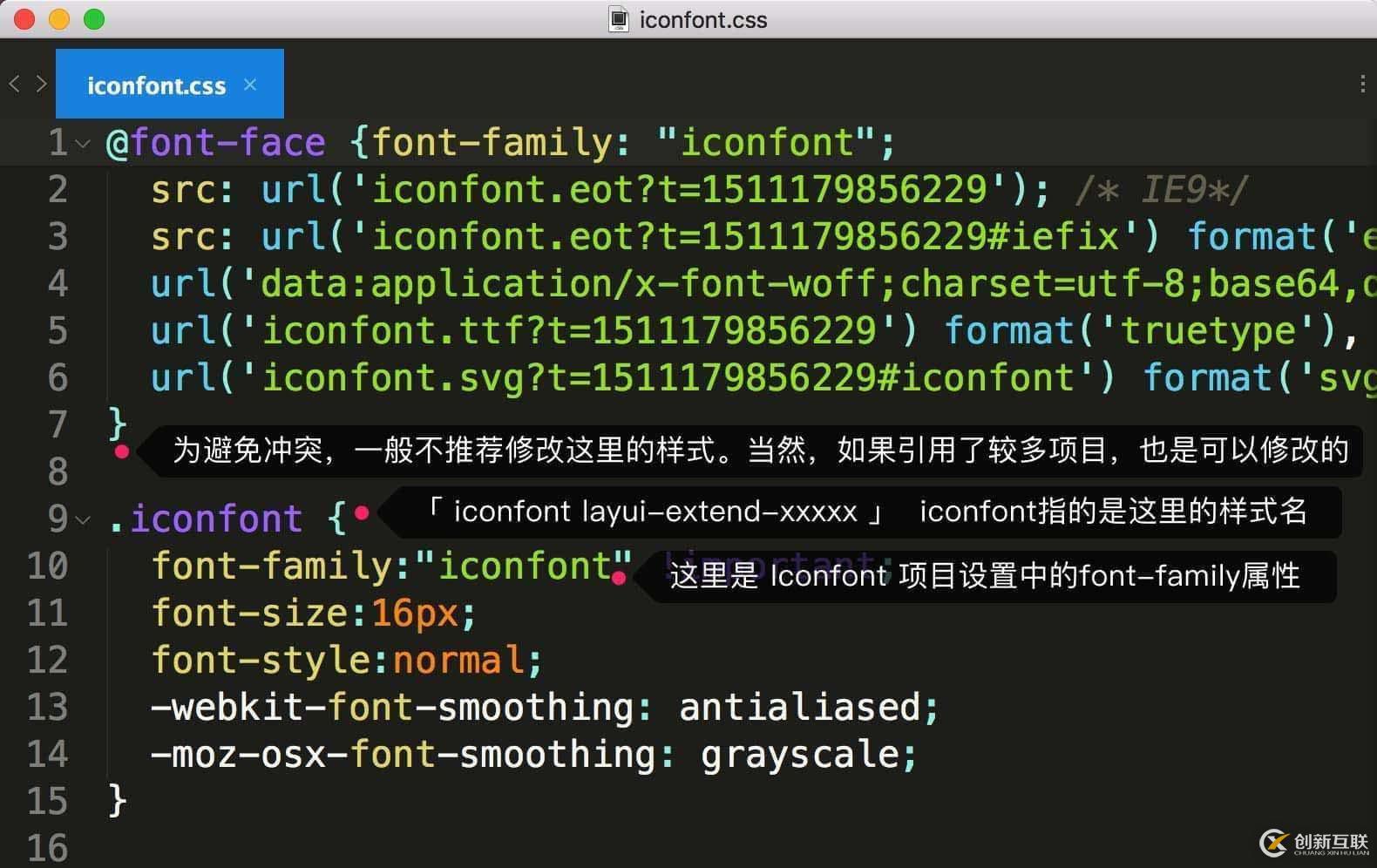1377x868 pixels.
Task: Collapse the @font-face block at line 1
Action: tap(83, 144)
